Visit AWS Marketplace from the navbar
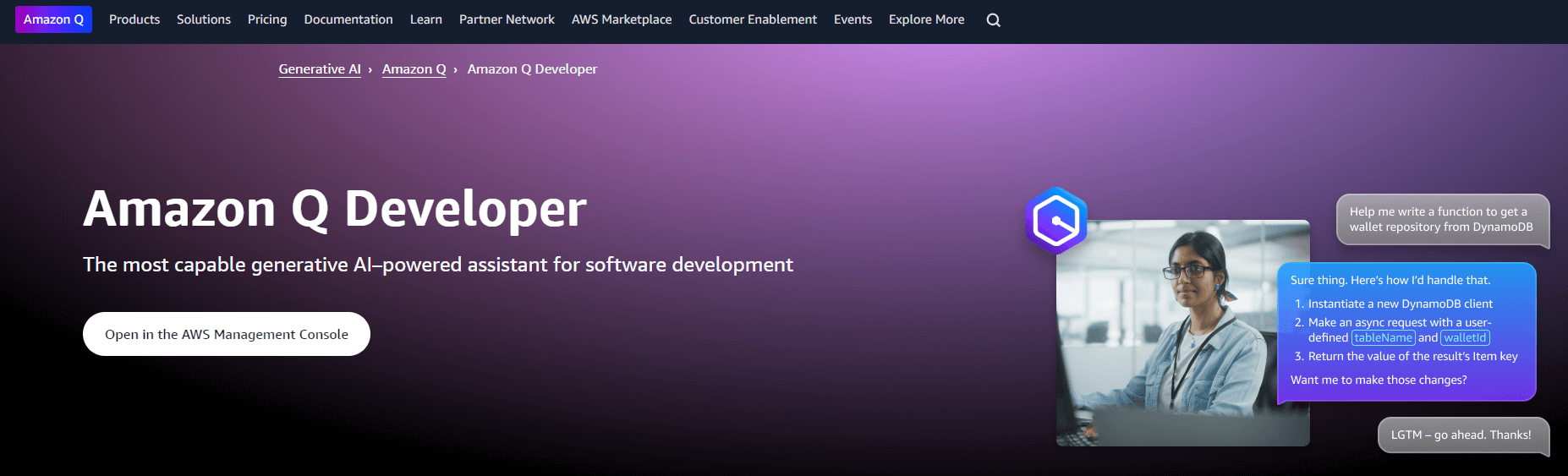The height and width of the screenshot is (476, 1568). point(622,19)
